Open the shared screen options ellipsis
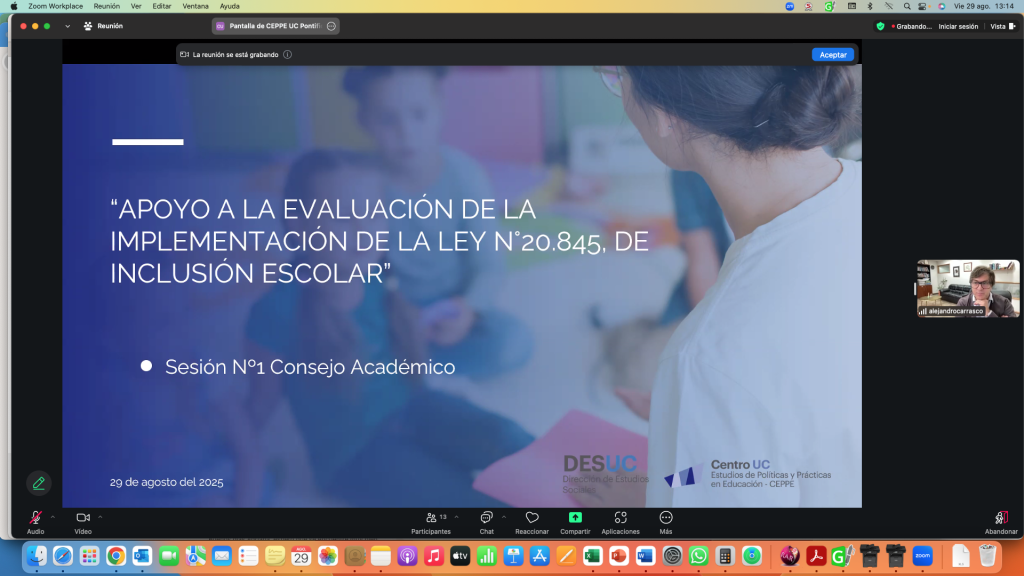The image size is (1024, 576). point(331,26)
